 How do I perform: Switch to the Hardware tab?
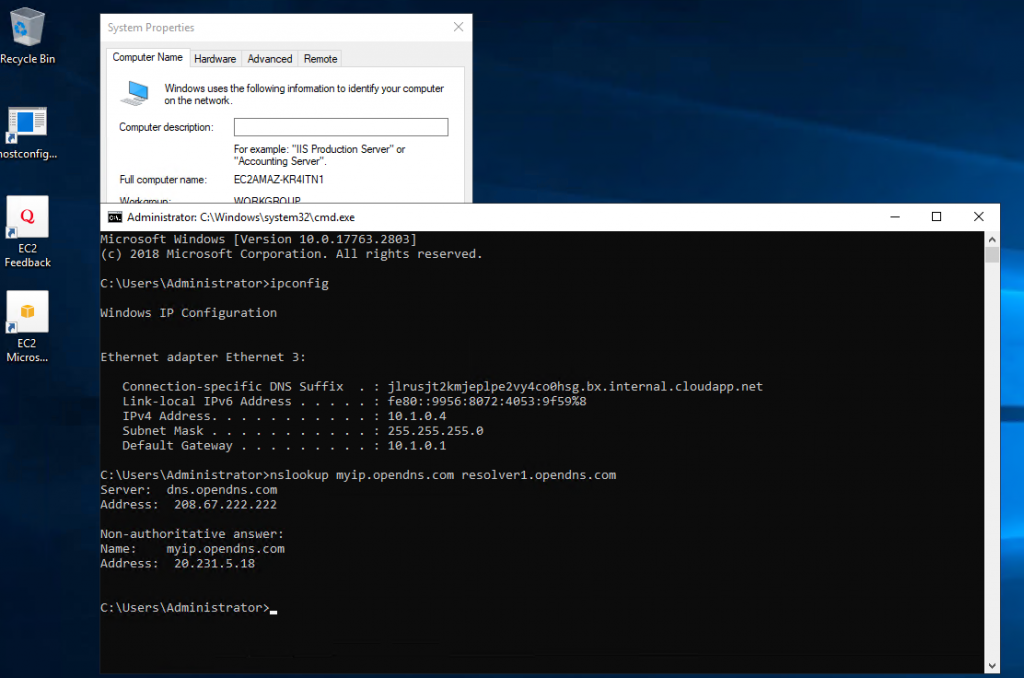pyautogui.click(x=215, y=59)
